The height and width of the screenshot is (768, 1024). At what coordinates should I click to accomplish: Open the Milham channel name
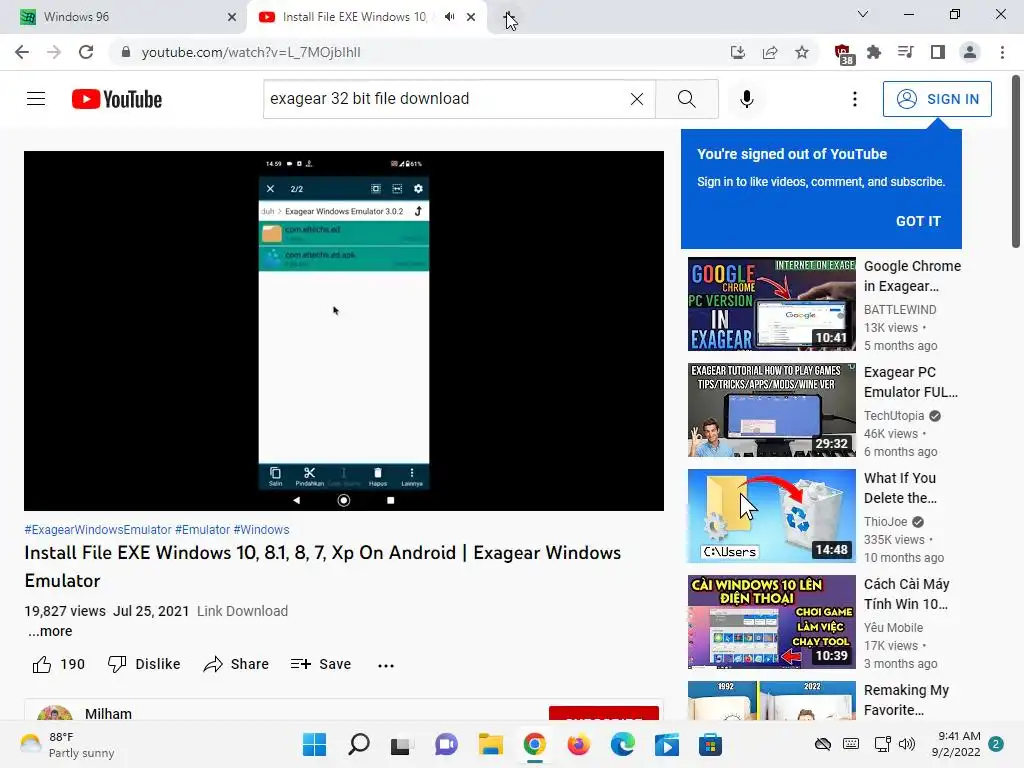pyautogui.click(x=108, y=713)
